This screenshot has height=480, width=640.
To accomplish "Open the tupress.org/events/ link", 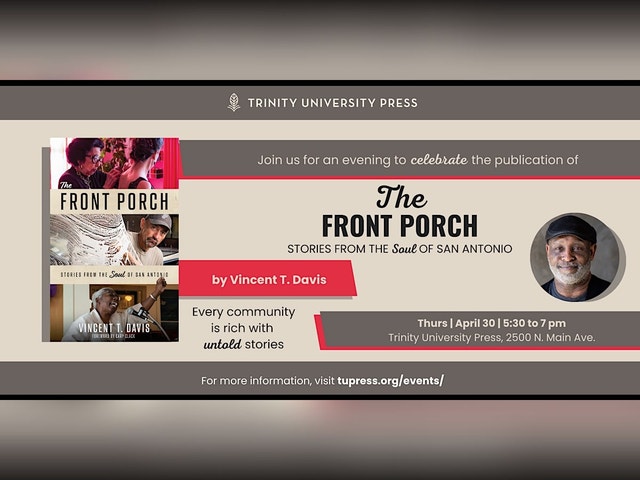I will coord(390,380).
